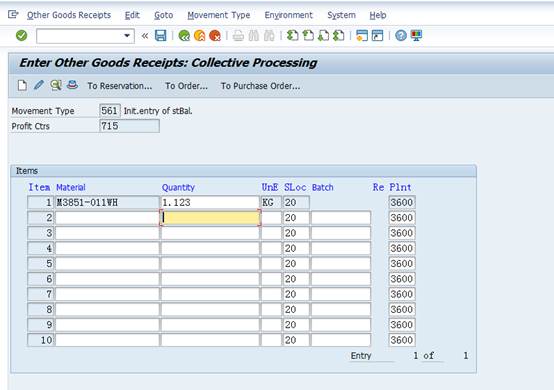
Task: Click the Print icon
Action: pos(238,35)
